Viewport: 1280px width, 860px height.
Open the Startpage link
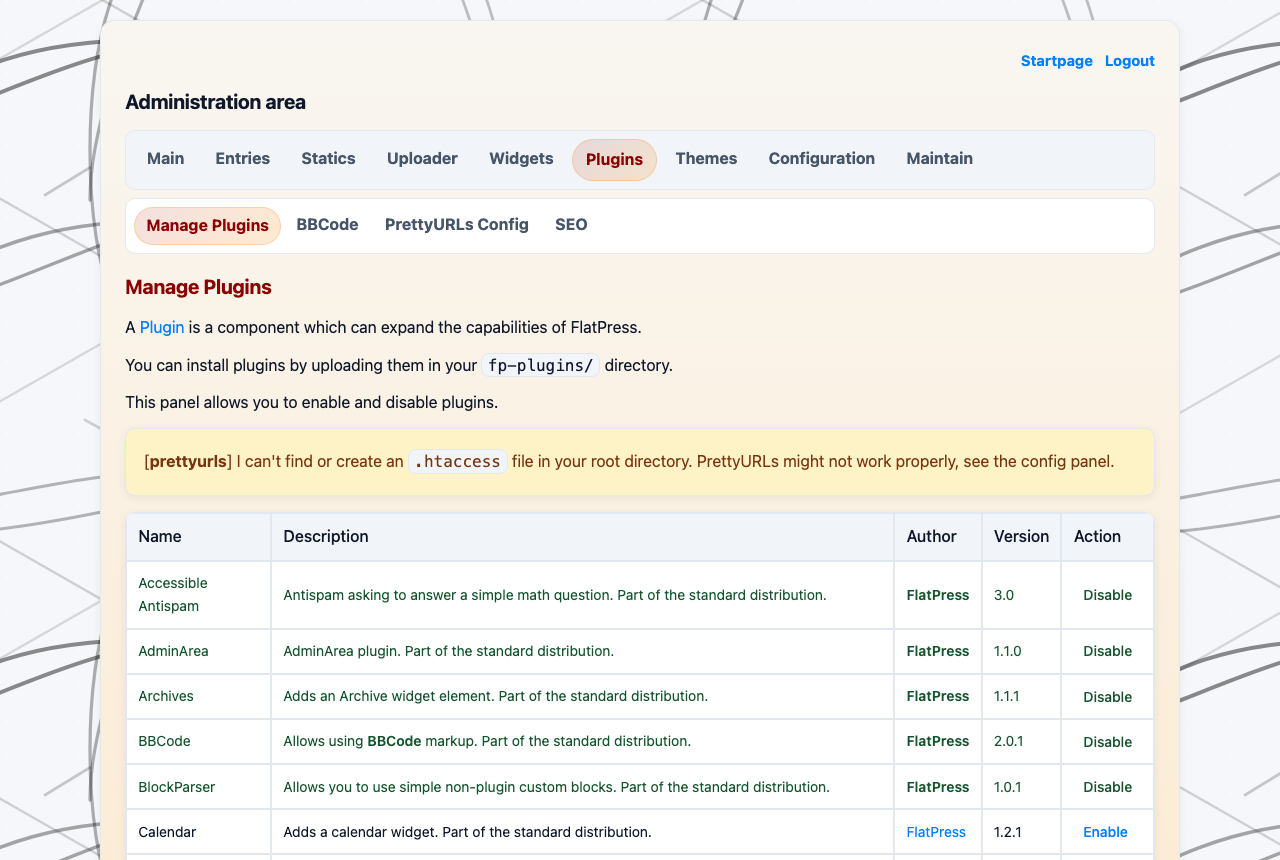1056,61
